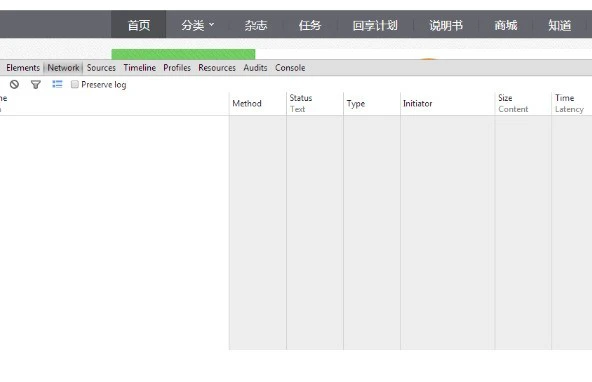Viewport: 592px width, 382px height.
Task: Sort by the Method column header
Action: click(x=258, y=103)
